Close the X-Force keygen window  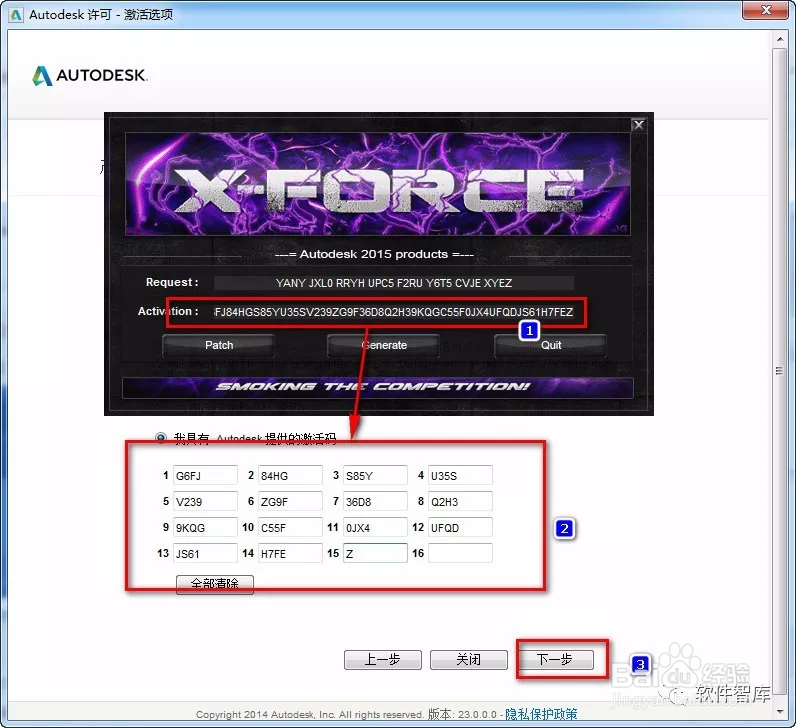(x=639, y=125)
